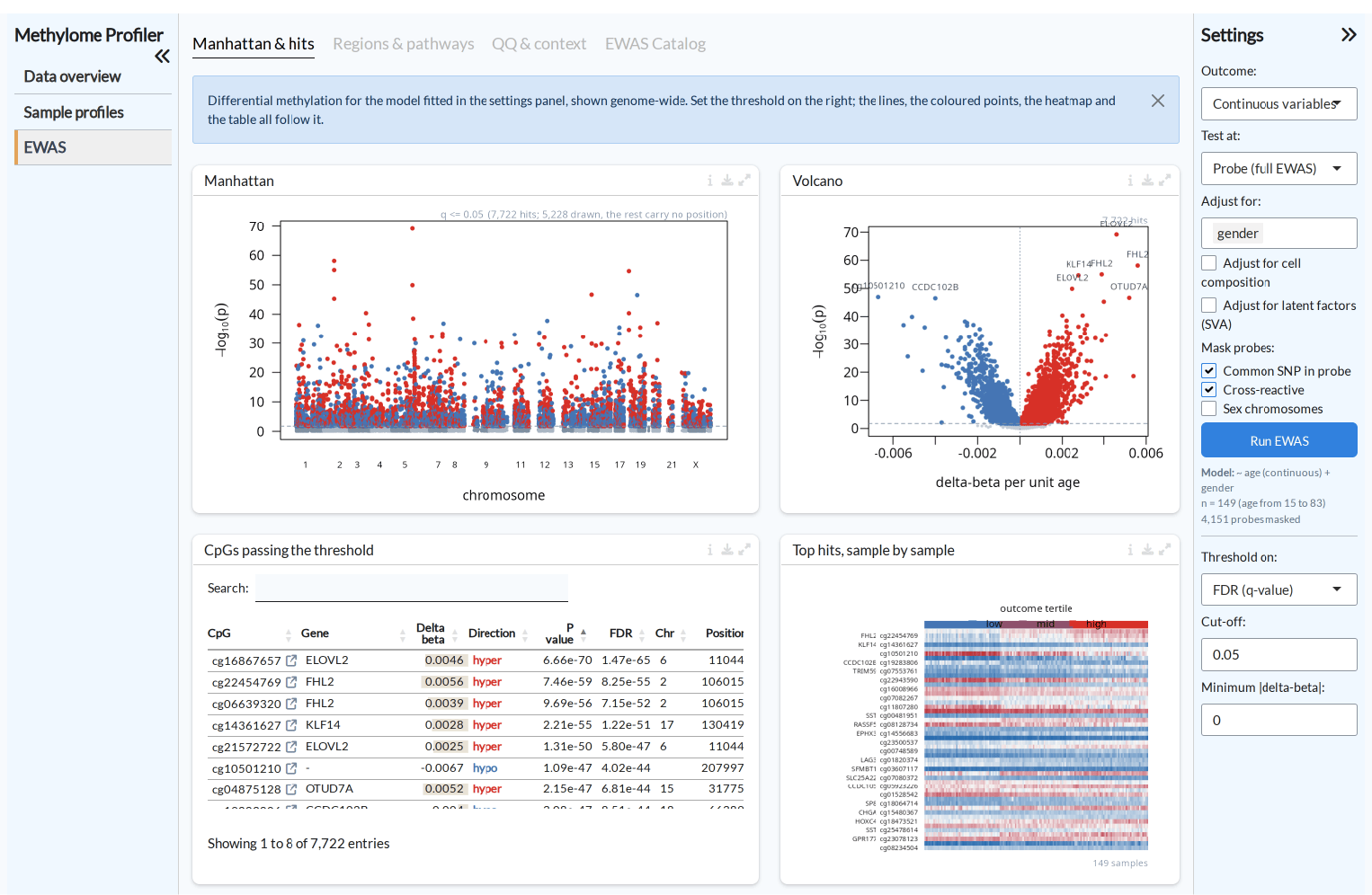Screen dimensions: 1372x895
Task: Download the Top hits heatmap
Action: [x=1148, y=550]
